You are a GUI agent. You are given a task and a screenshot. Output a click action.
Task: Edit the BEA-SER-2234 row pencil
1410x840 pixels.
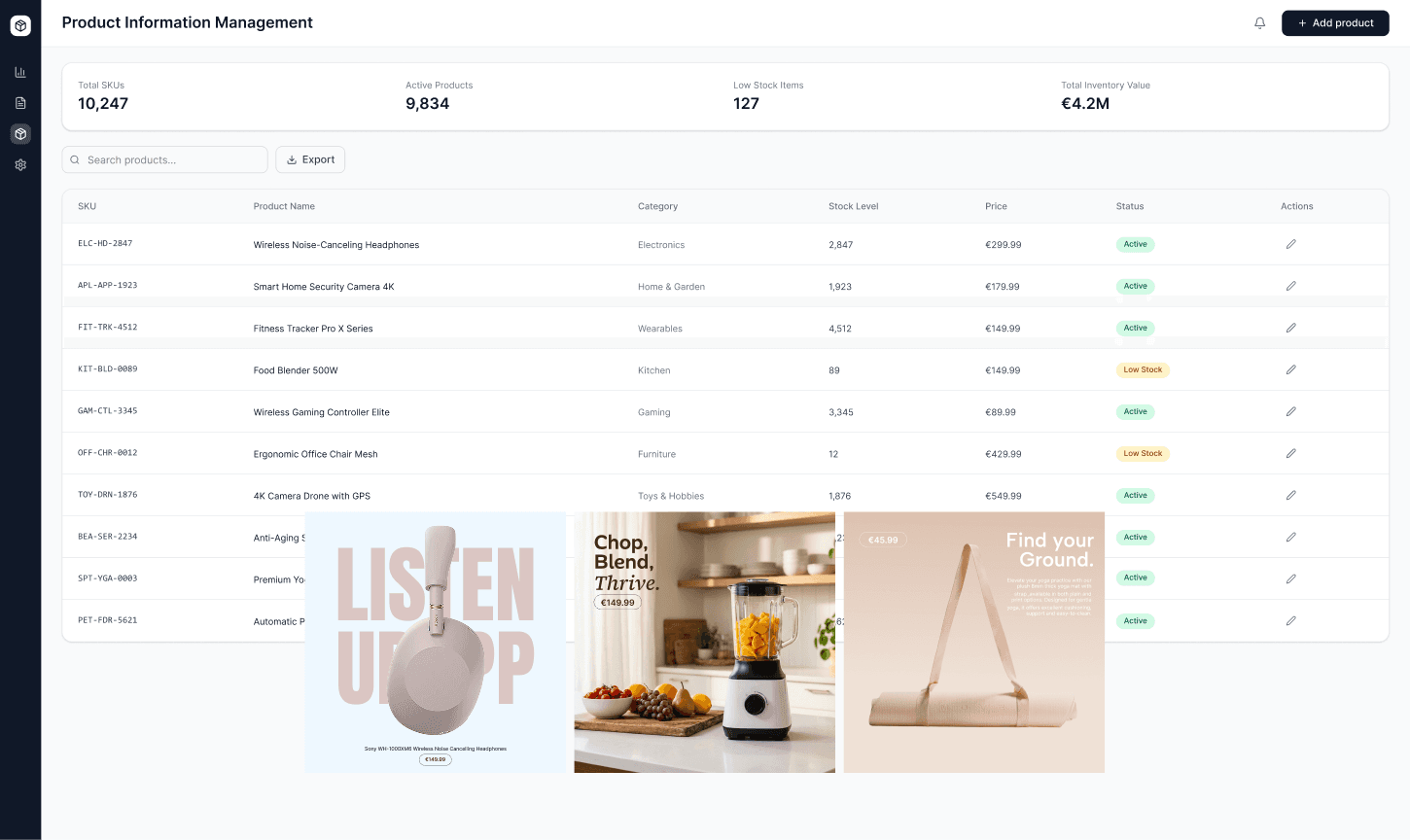1291,537
